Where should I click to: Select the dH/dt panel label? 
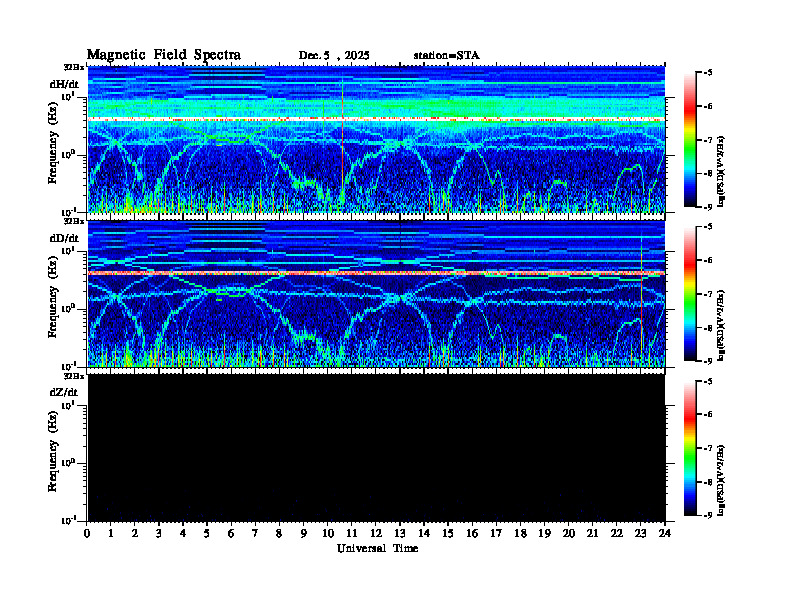click(64, 84)
